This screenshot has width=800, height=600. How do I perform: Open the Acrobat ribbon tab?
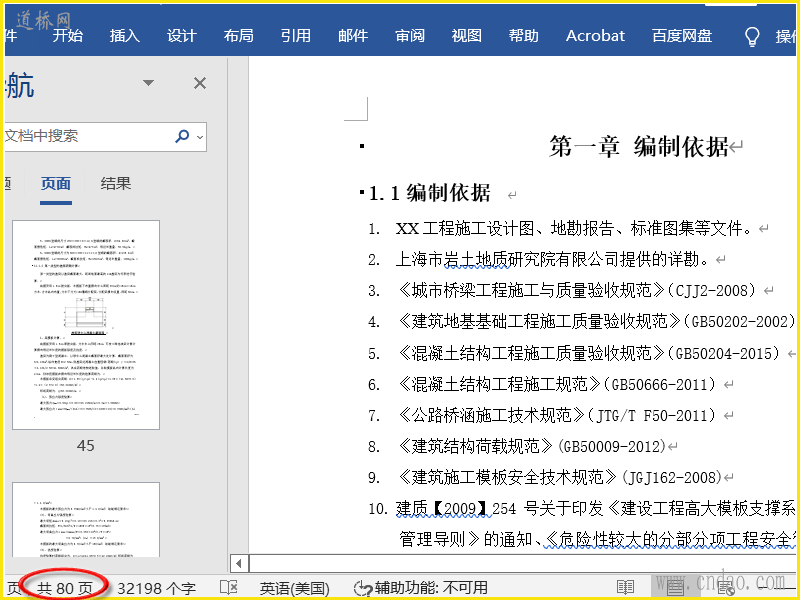pos(595,36)
